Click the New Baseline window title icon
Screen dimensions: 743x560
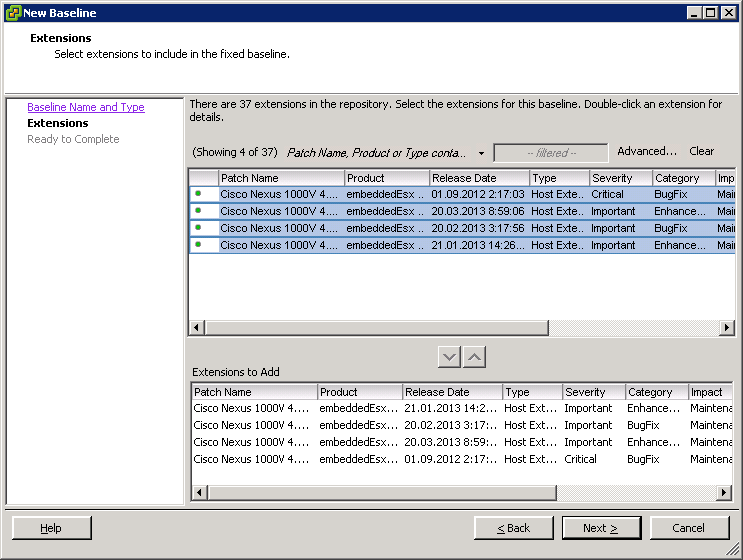tap(13, 13)
